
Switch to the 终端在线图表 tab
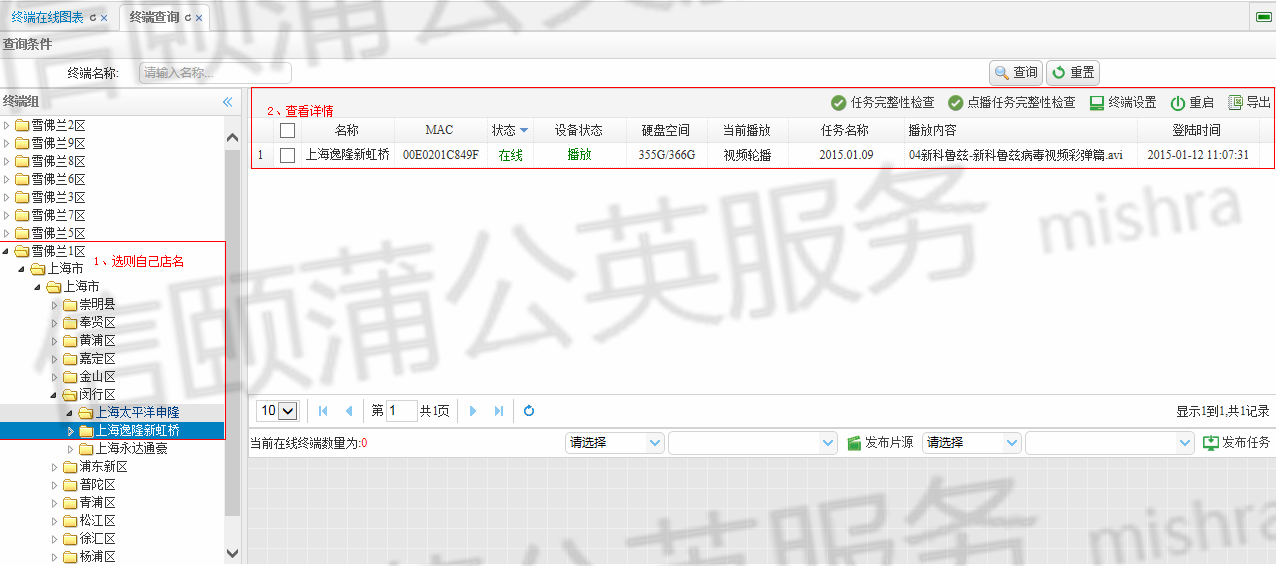pos(47,17)
